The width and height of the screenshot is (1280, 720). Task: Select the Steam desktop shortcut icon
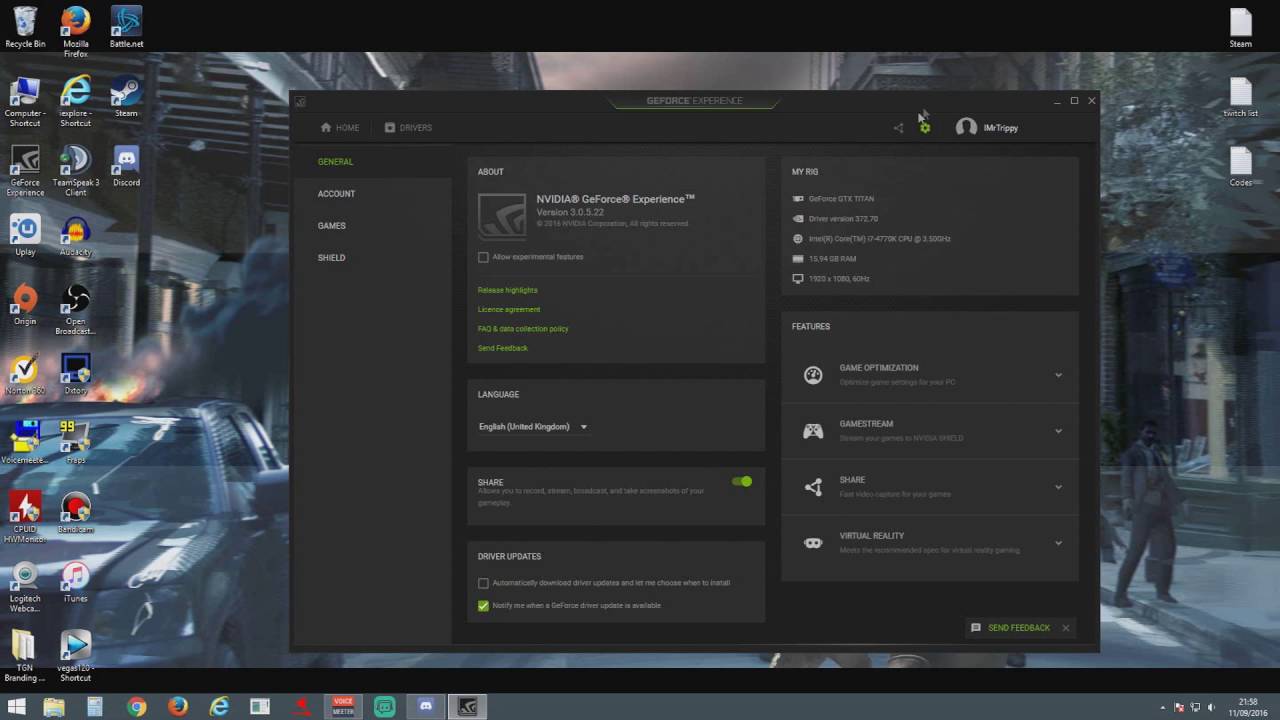point(126,96)
